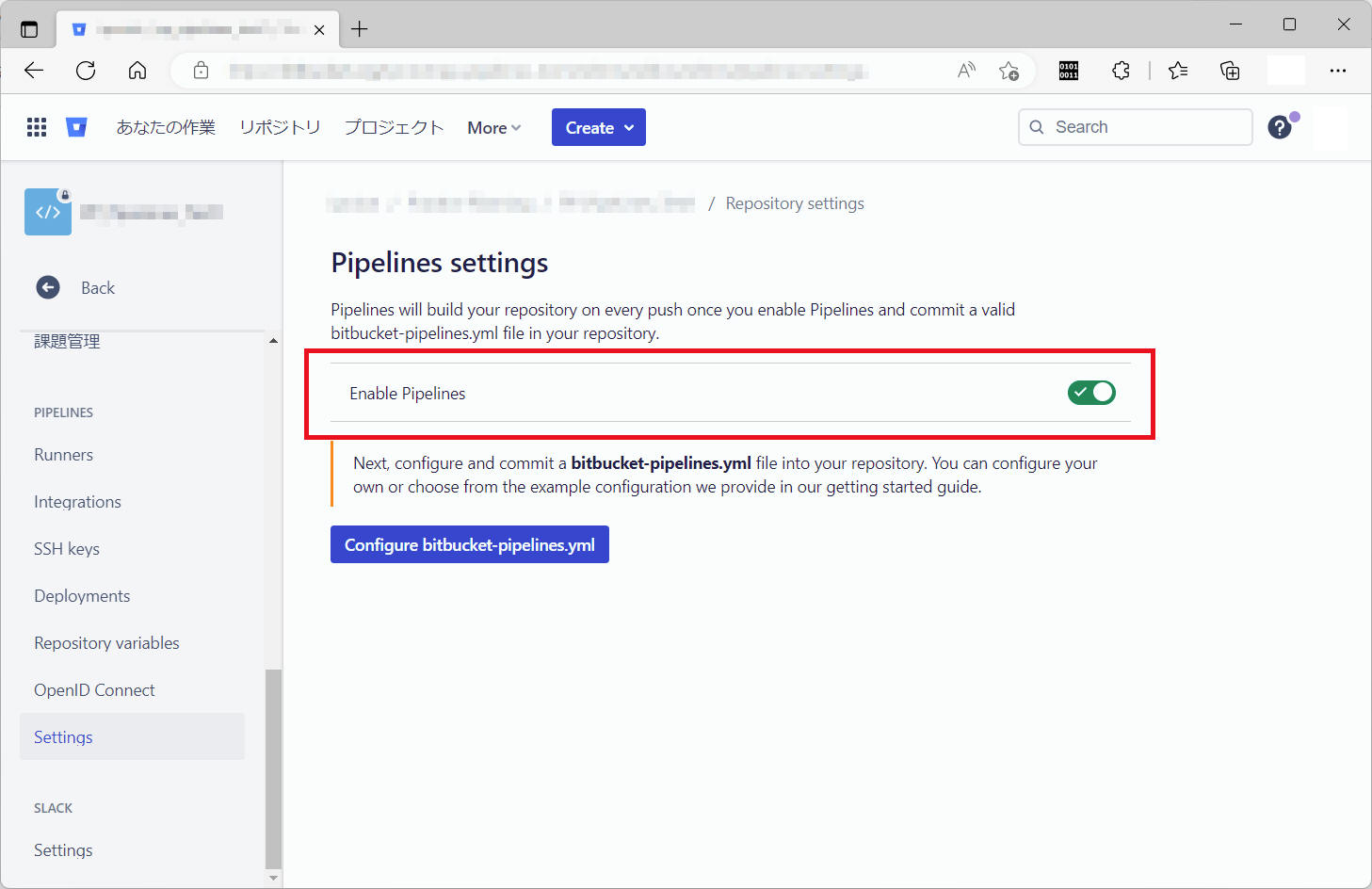Open the browser home page
Screen dimensions: 1372x889
pos(137,70)
